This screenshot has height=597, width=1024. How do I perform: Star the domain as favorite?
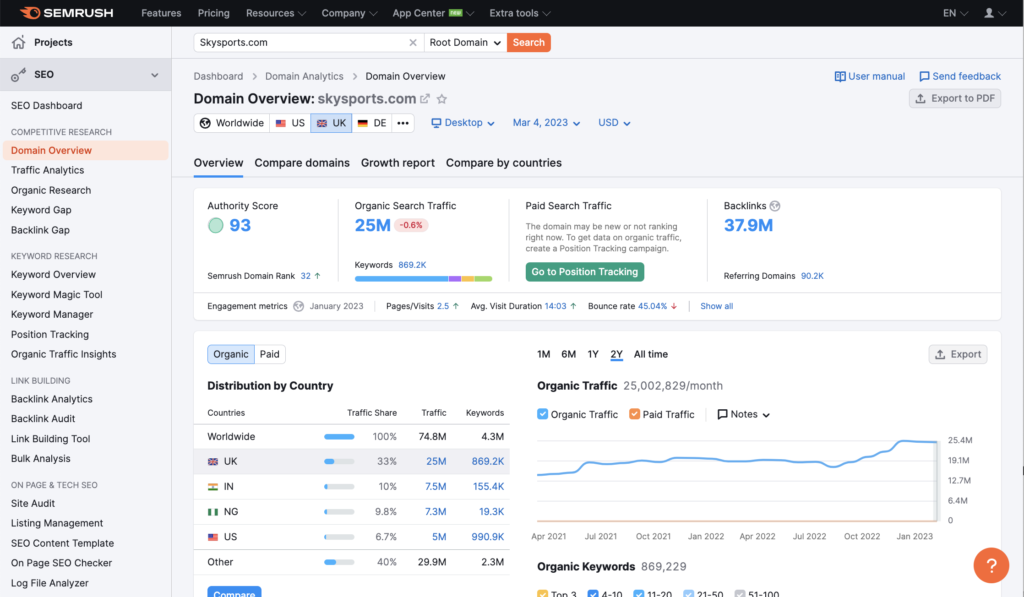click(442, 99)
